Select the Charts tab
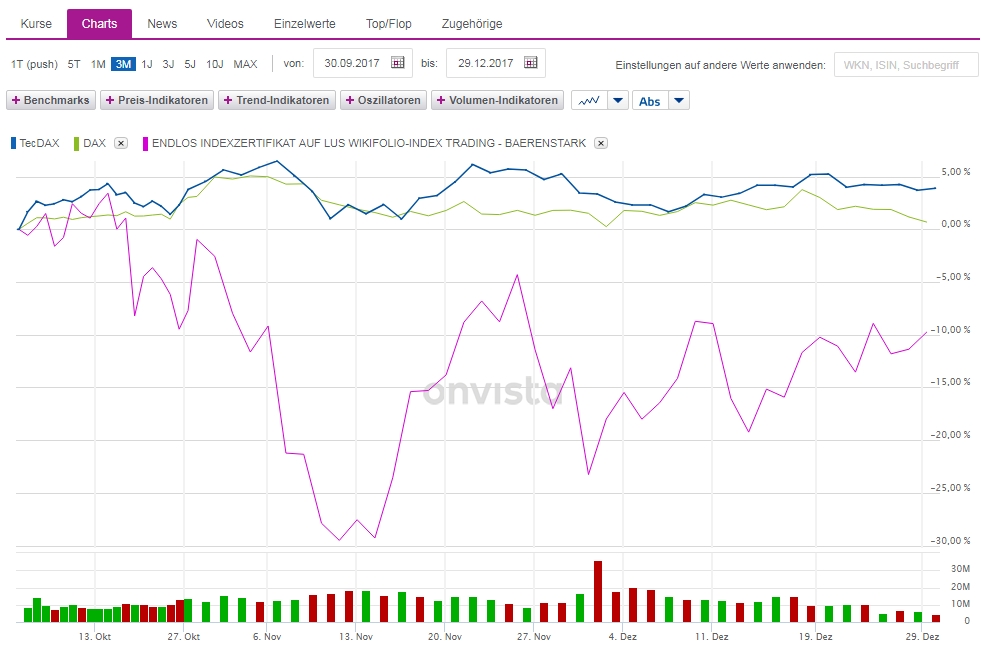981x654 pixels. pos(99,24)
